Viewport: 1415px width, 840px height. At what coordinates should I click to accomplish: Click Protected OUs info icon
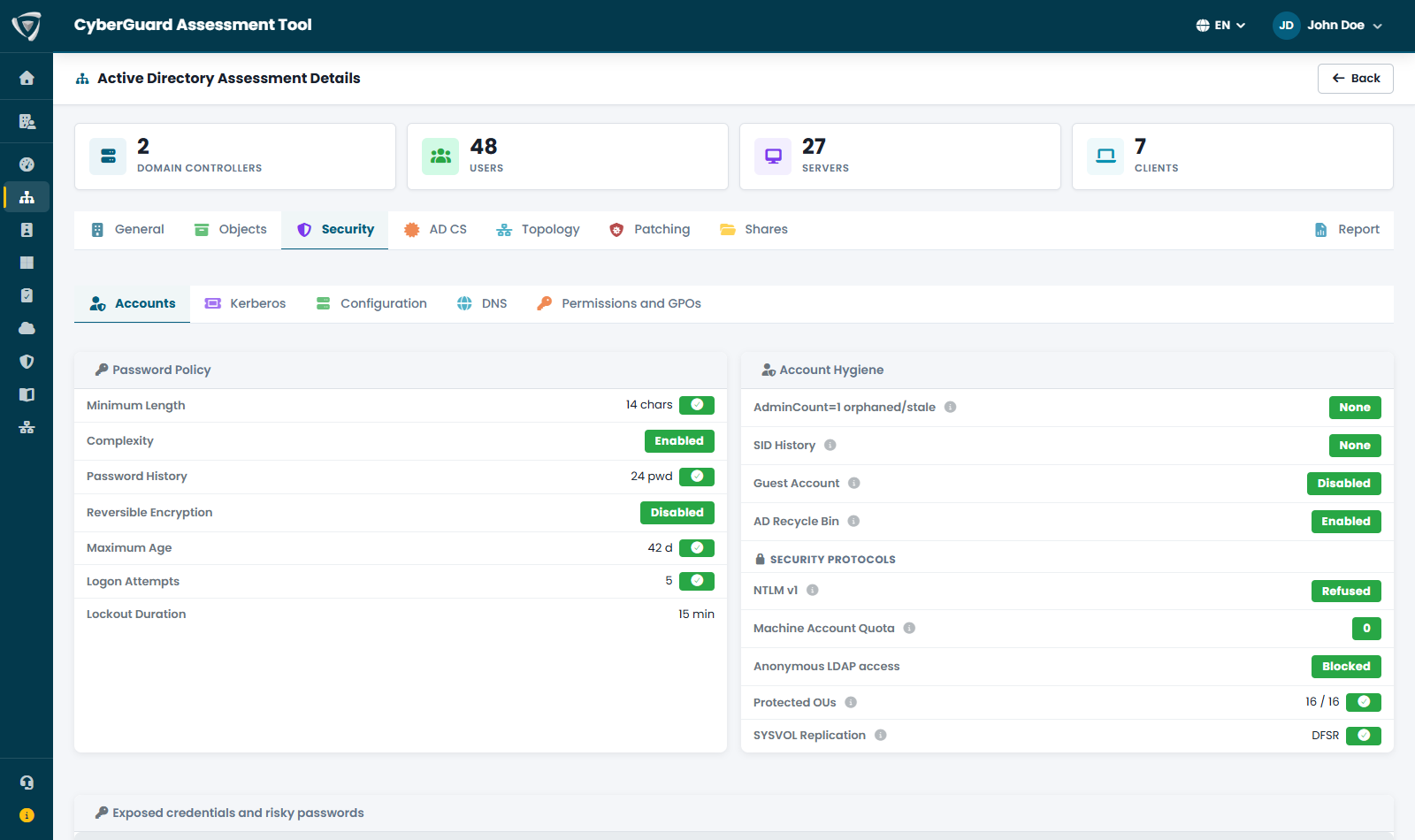pyautogui.click(x=851, y=702)
